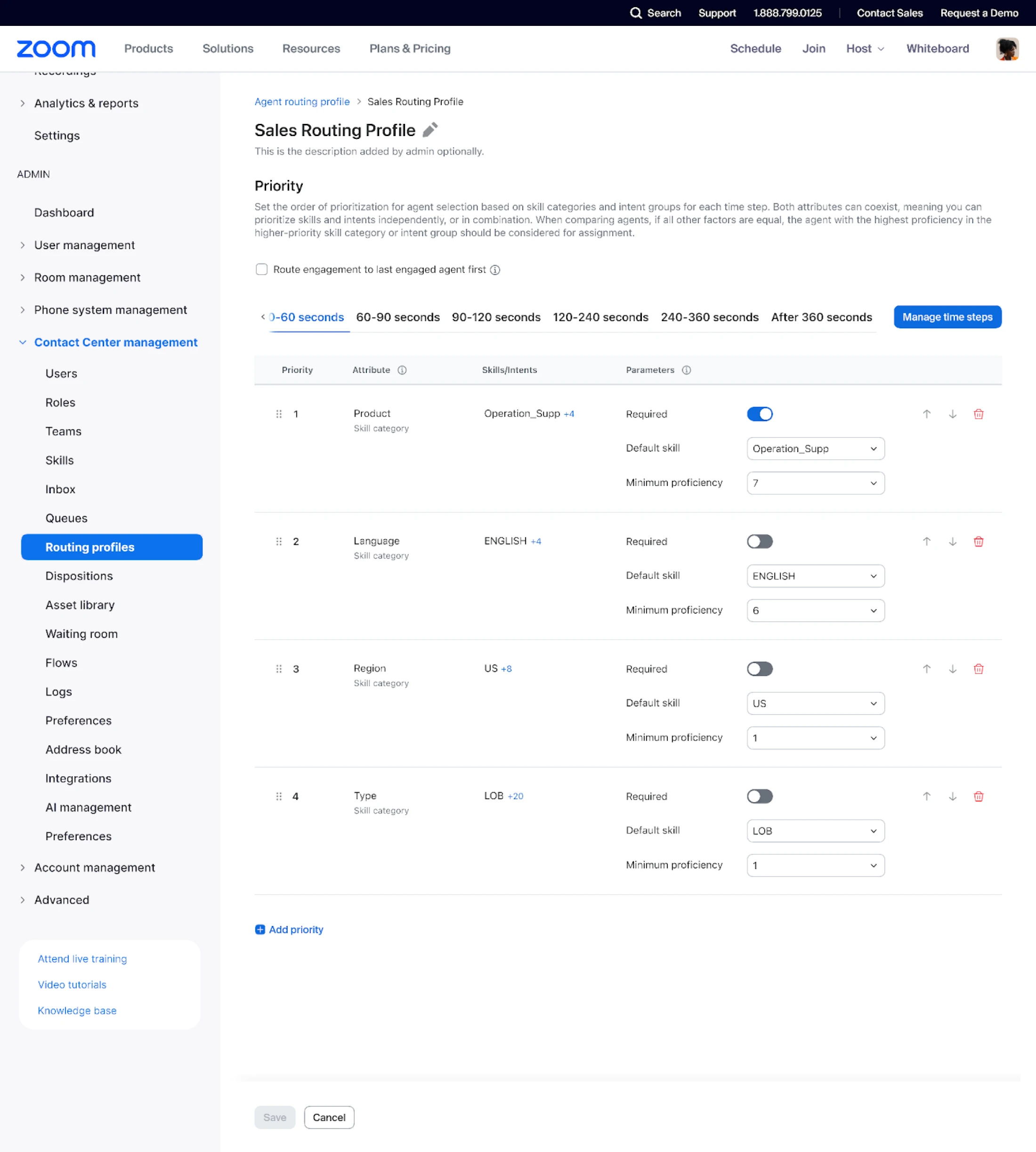1036x1152 pixels.
Task: Switch to 60-90 seconds tab
Action: pyautogui.click(x=398, y=317)
